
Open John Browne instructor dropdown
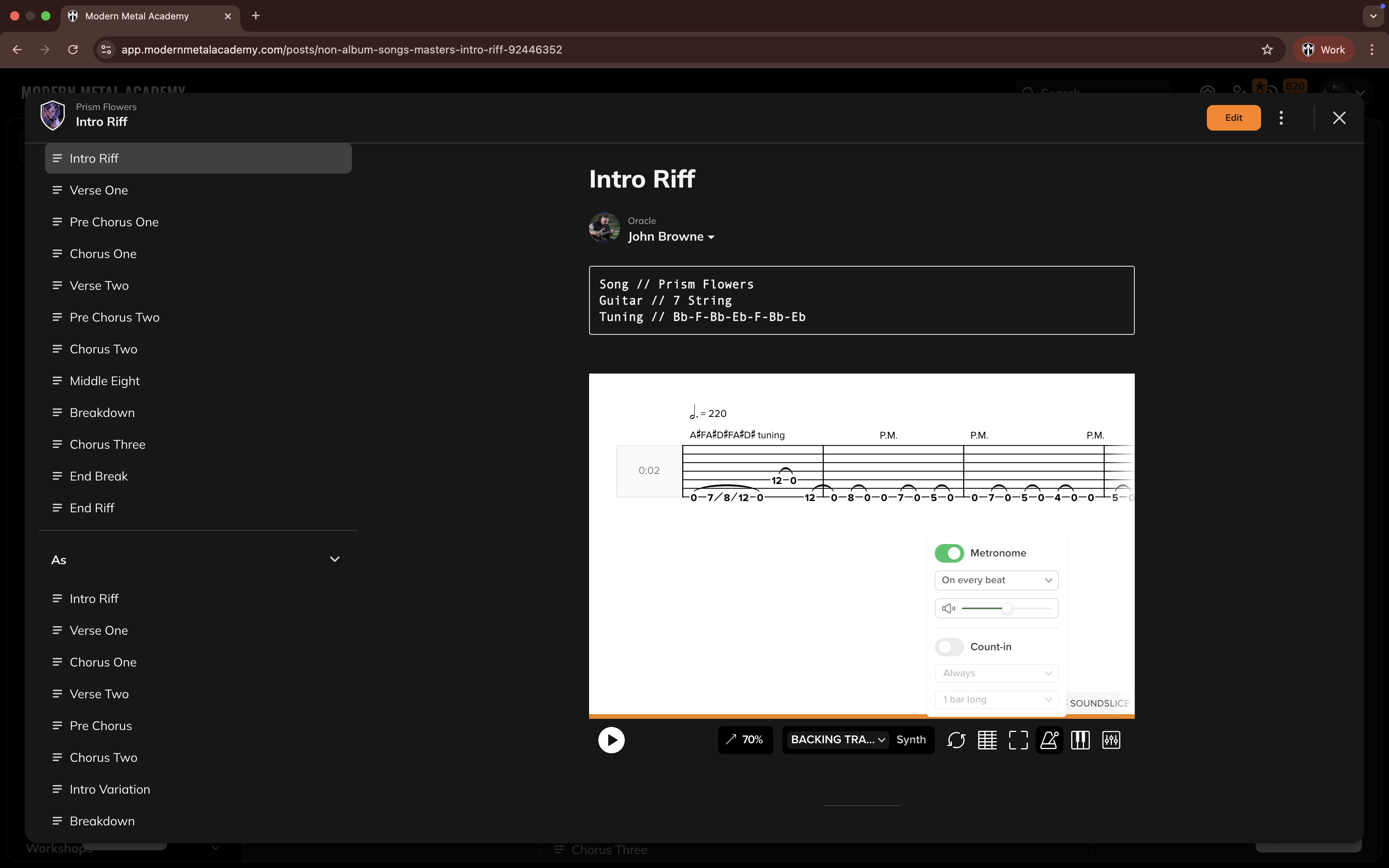pos(670,236)
